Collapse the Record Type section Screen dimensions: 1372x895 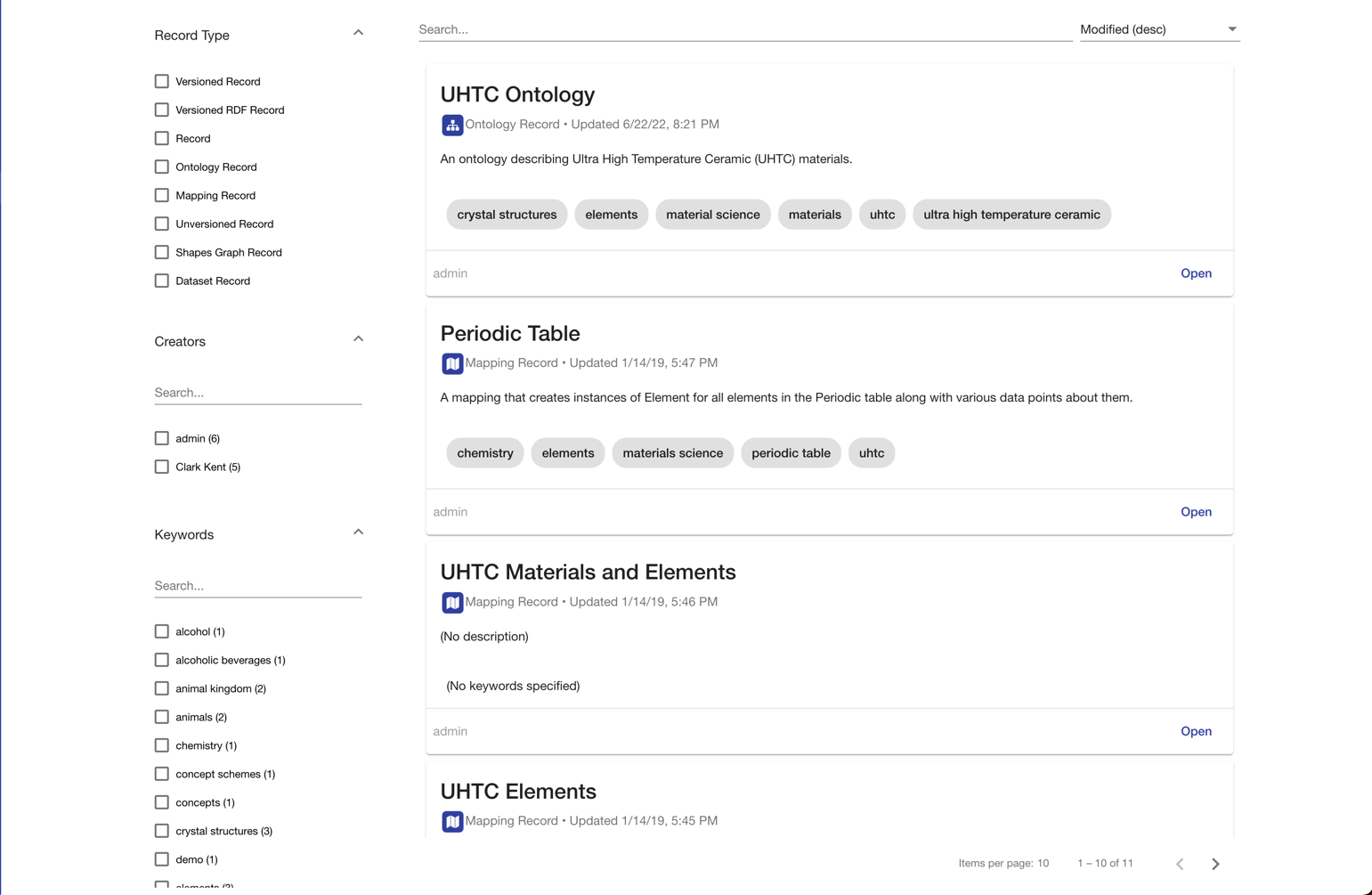[358, 32]
